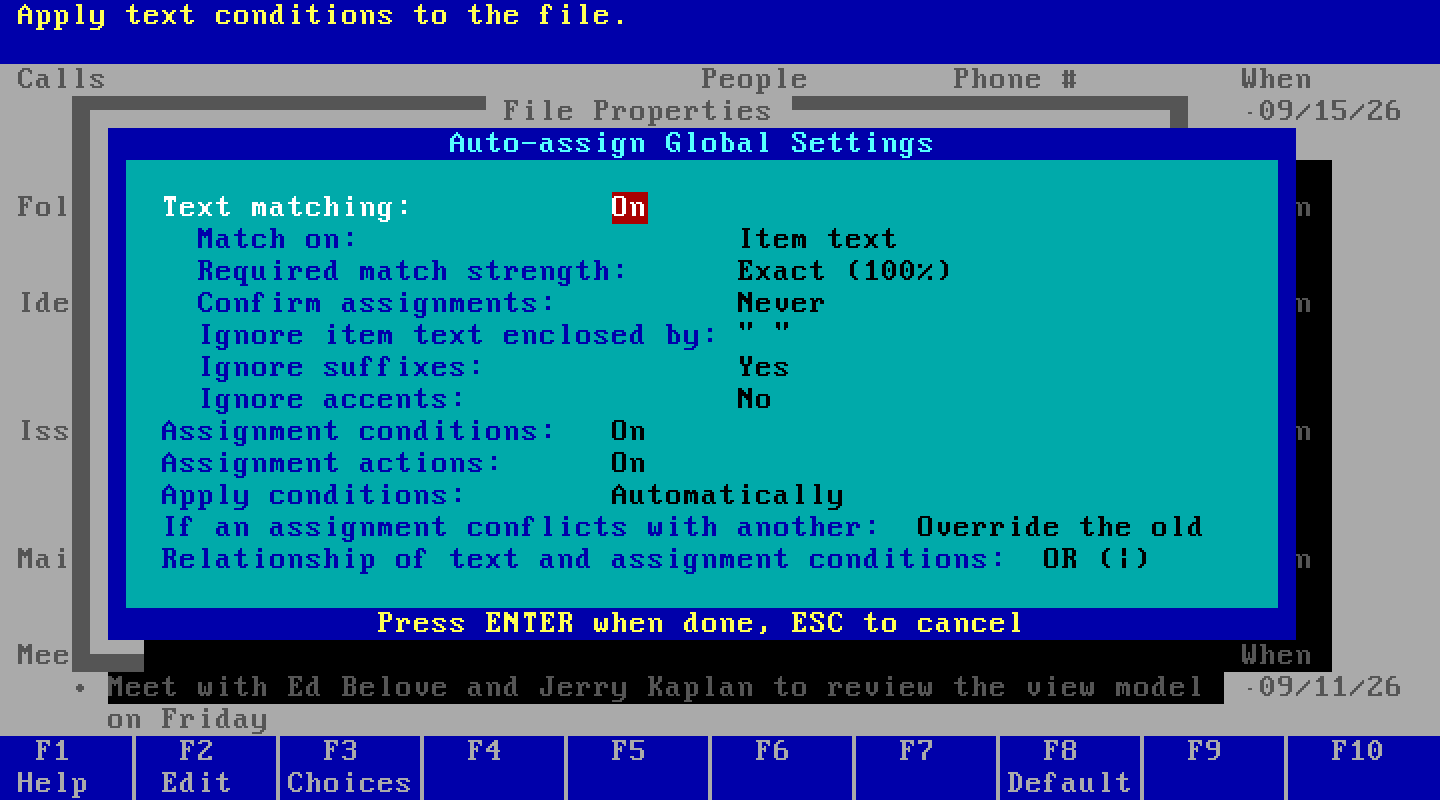Click the date -09/15/26 in background view
1440x800 pixels.
coord(1322,111)
